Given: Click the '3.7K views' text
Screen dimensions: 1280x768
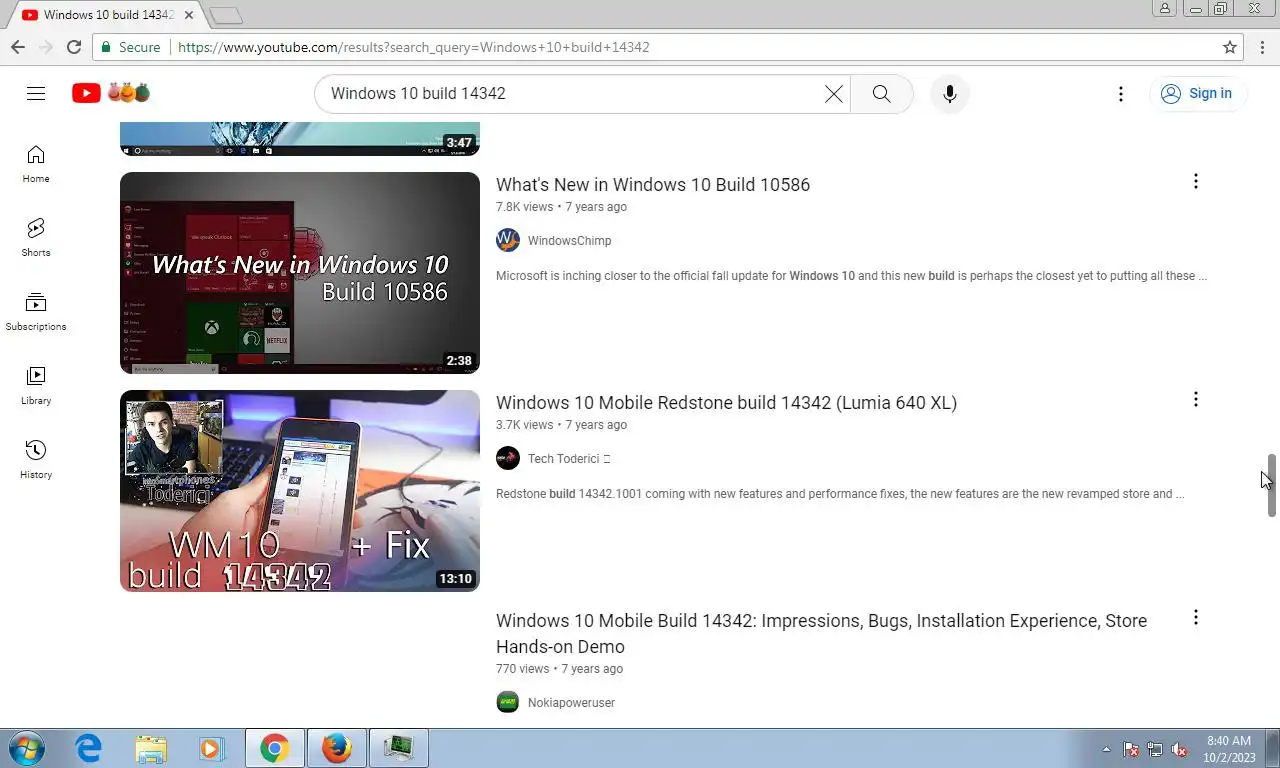Looking at the screenshot, I should (x=524, y=425).
